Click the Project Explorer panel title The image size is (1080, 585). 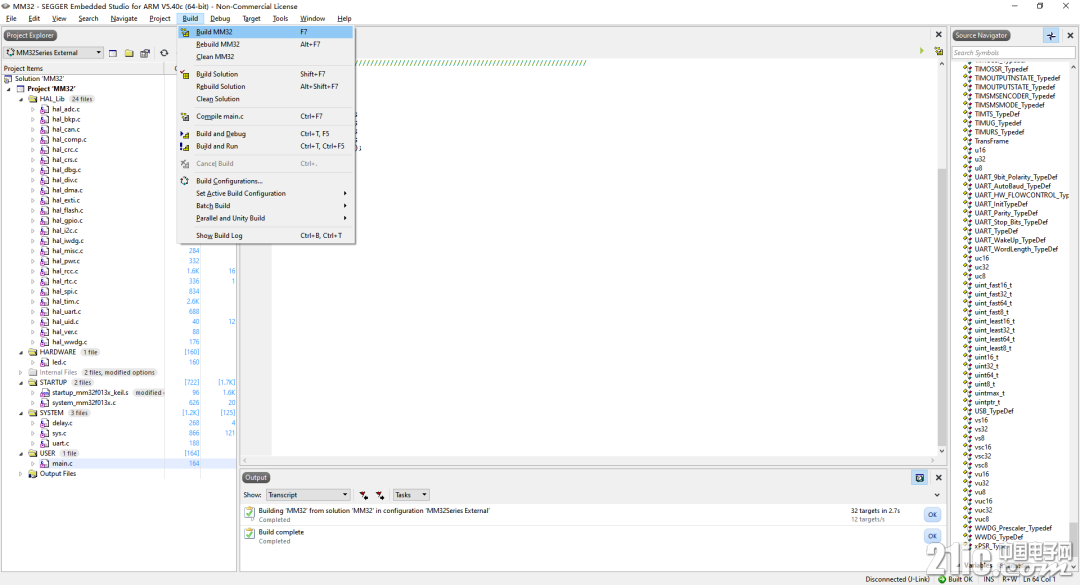pos(30,36)
